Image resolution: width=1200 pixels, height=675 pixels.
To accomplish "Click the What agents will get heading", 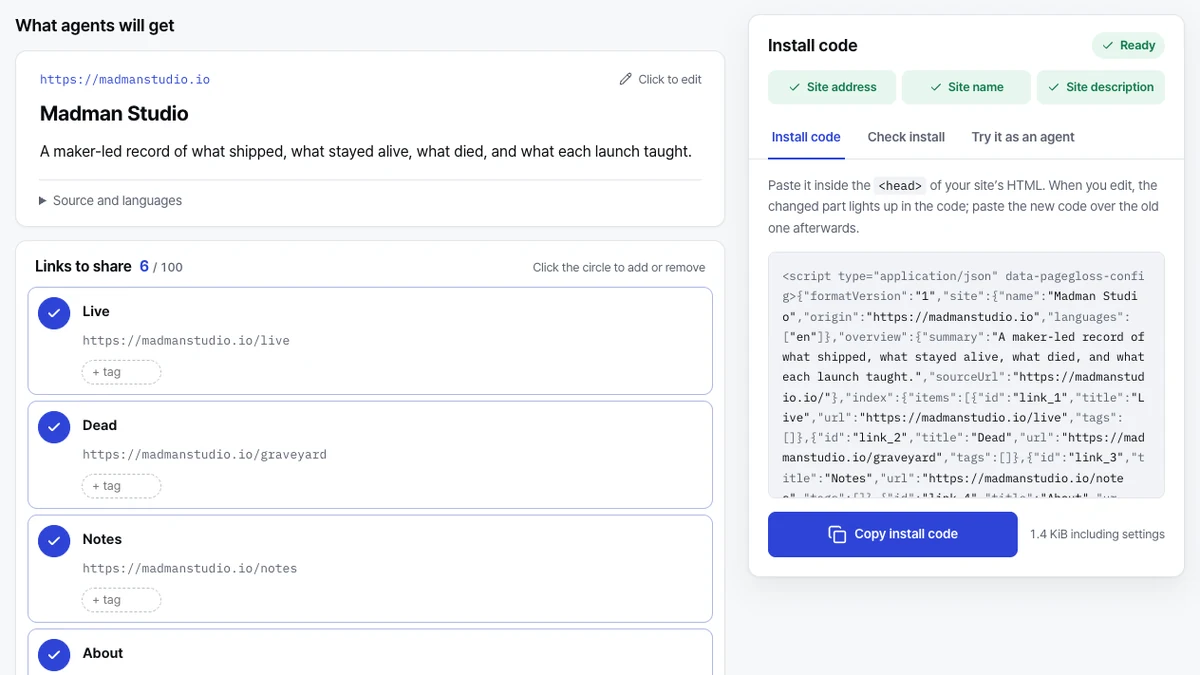I will [95, 26].
